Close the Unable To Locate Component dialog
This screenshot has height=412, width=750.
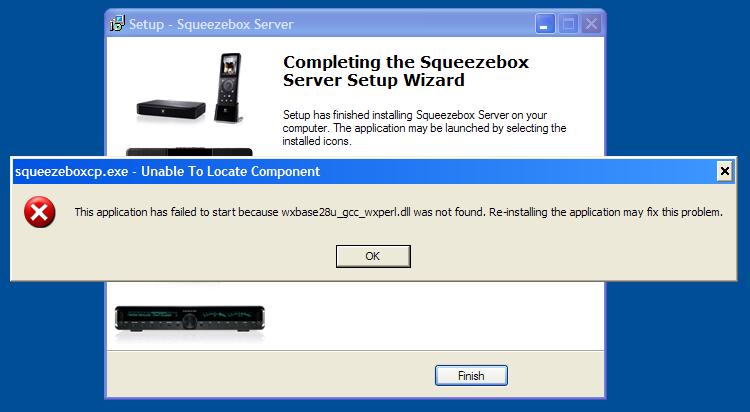click(x=725, y=171)
